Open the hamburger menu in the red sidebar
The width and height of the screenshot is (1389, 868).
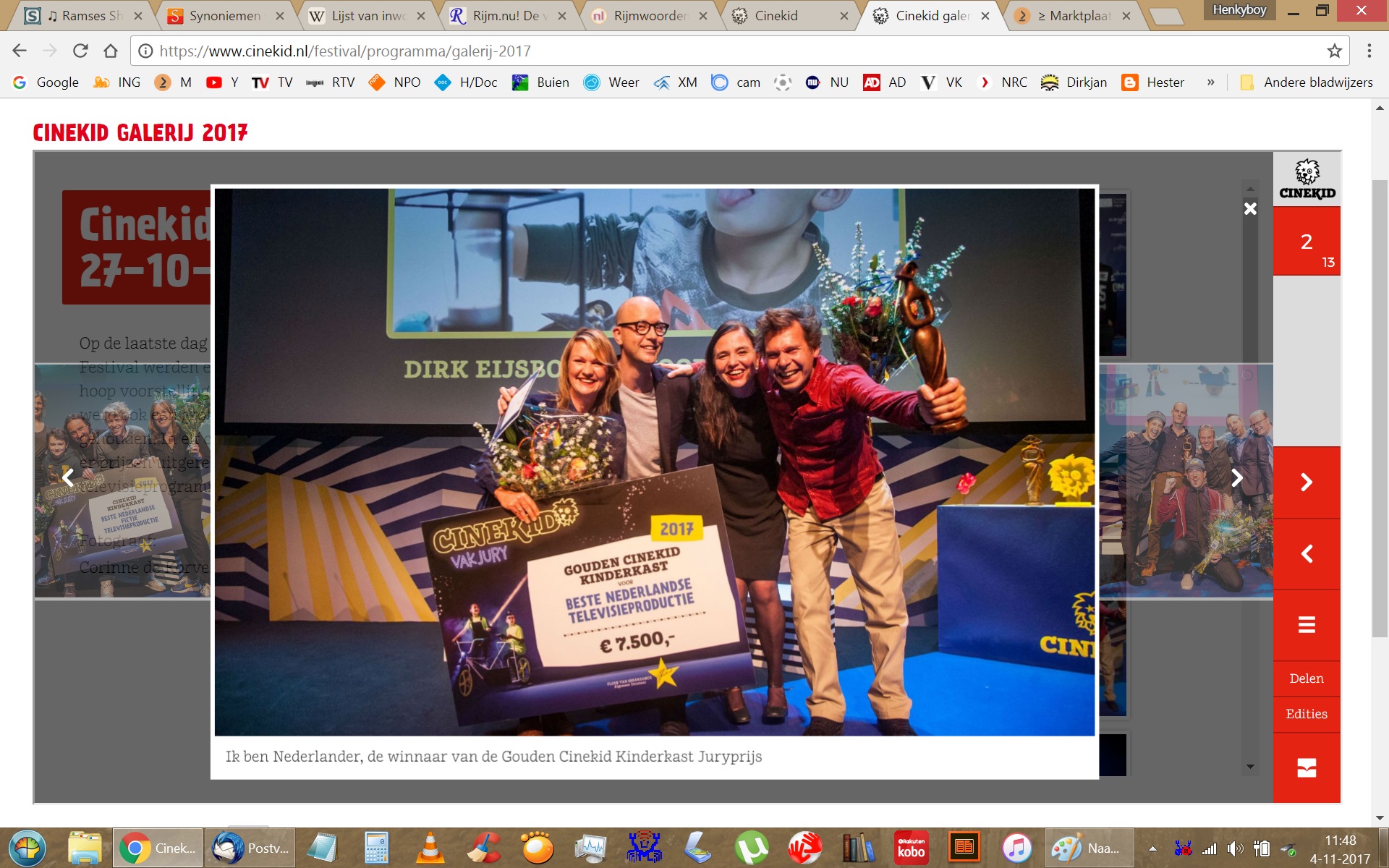(x=1307, y=625)
